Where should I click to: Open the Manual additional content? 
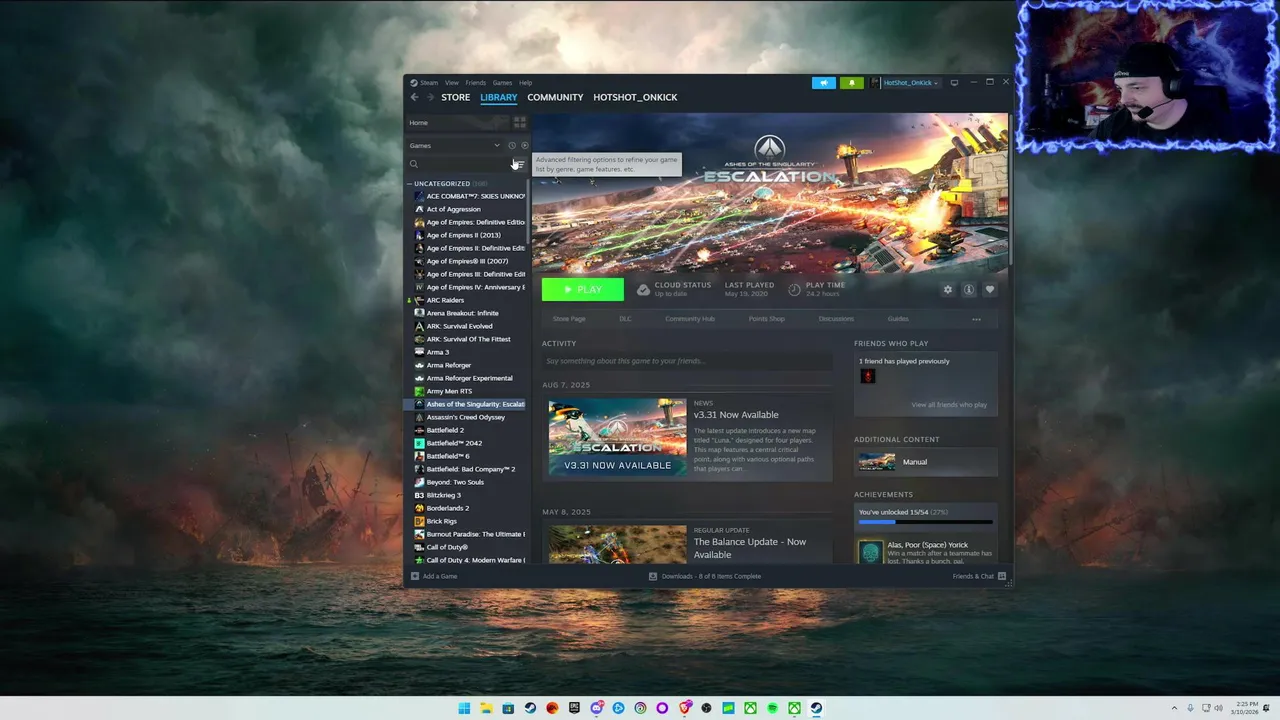coord(927,462)
